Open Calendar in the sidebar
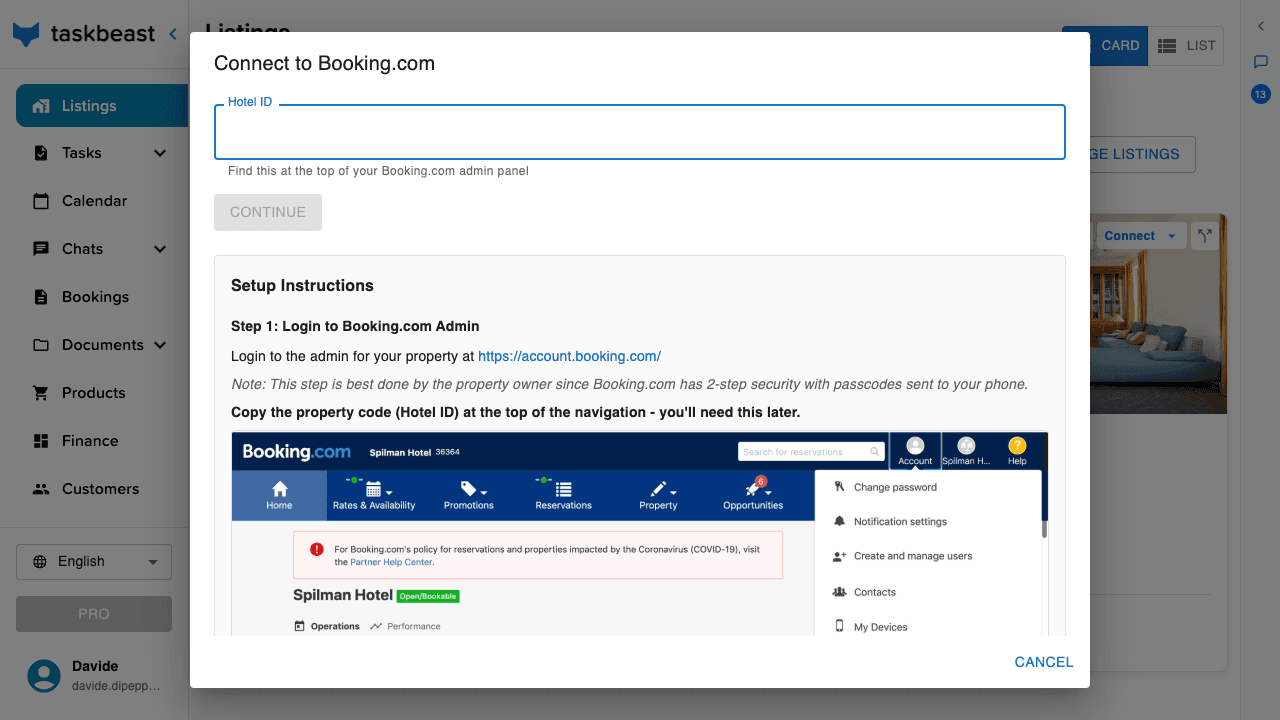Image resolution: width=1280 pixels, height=720 pixels. tap(94, 201)
